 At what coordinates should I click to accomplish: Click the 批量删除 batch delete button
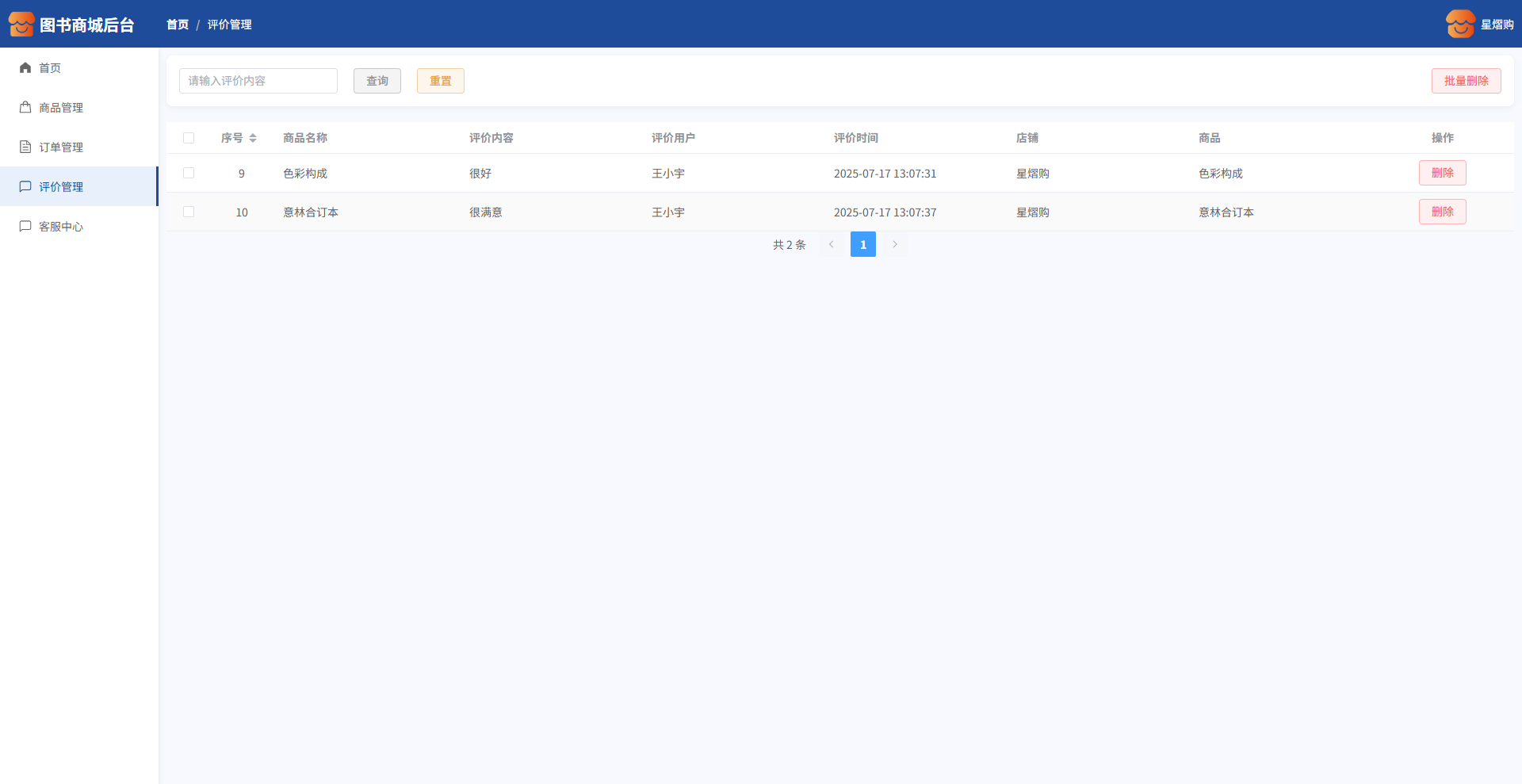(1466, 81)
